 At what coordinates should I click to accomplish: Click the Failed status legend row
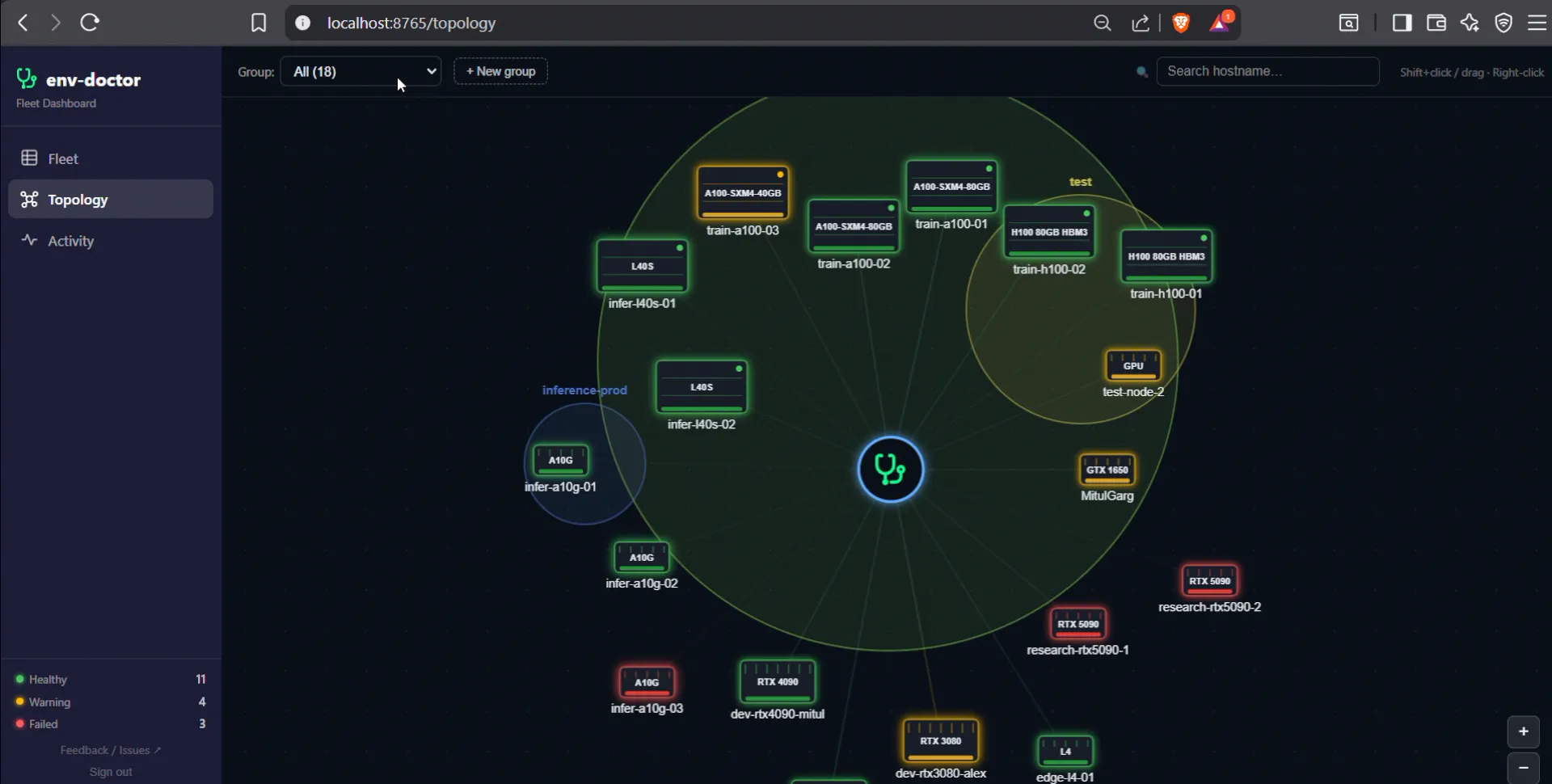(111, 724)
